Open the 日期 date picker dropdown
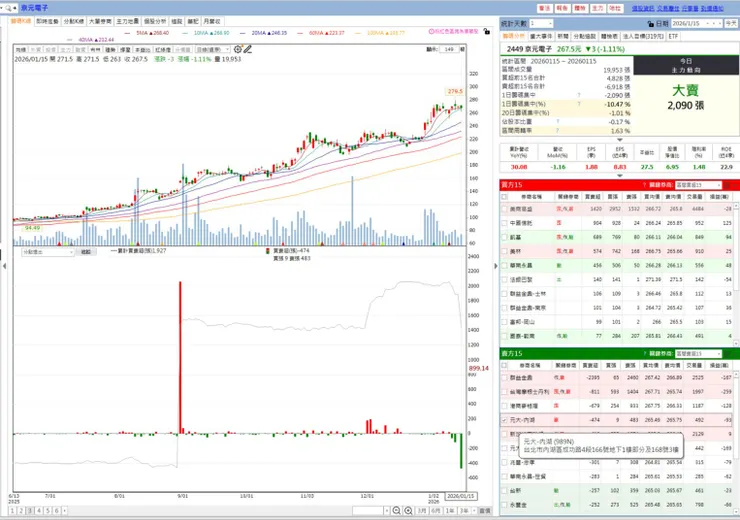The height and width of the screenshot is (520, 740). (x=707, y=23)
